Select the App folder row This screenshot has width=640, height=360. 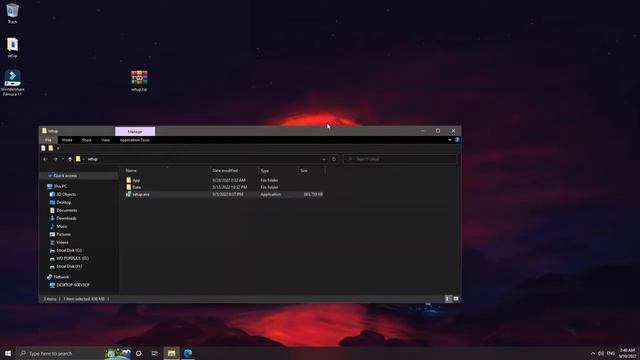(224, 180)
